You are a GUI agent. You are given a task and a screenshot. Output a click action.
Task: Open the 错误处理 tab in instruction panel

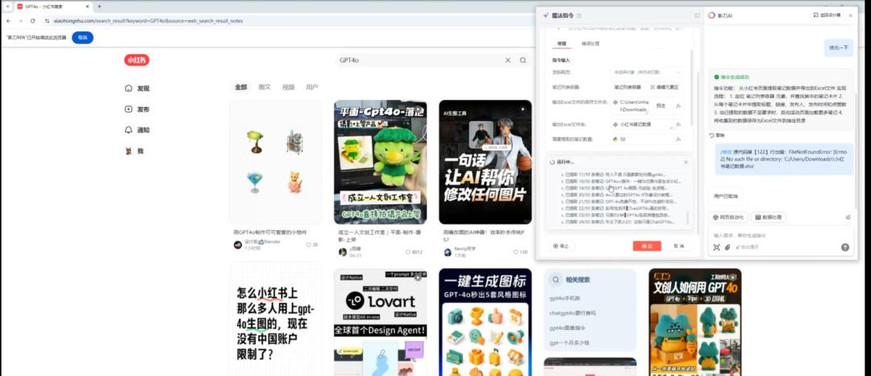tap(590, 43)
